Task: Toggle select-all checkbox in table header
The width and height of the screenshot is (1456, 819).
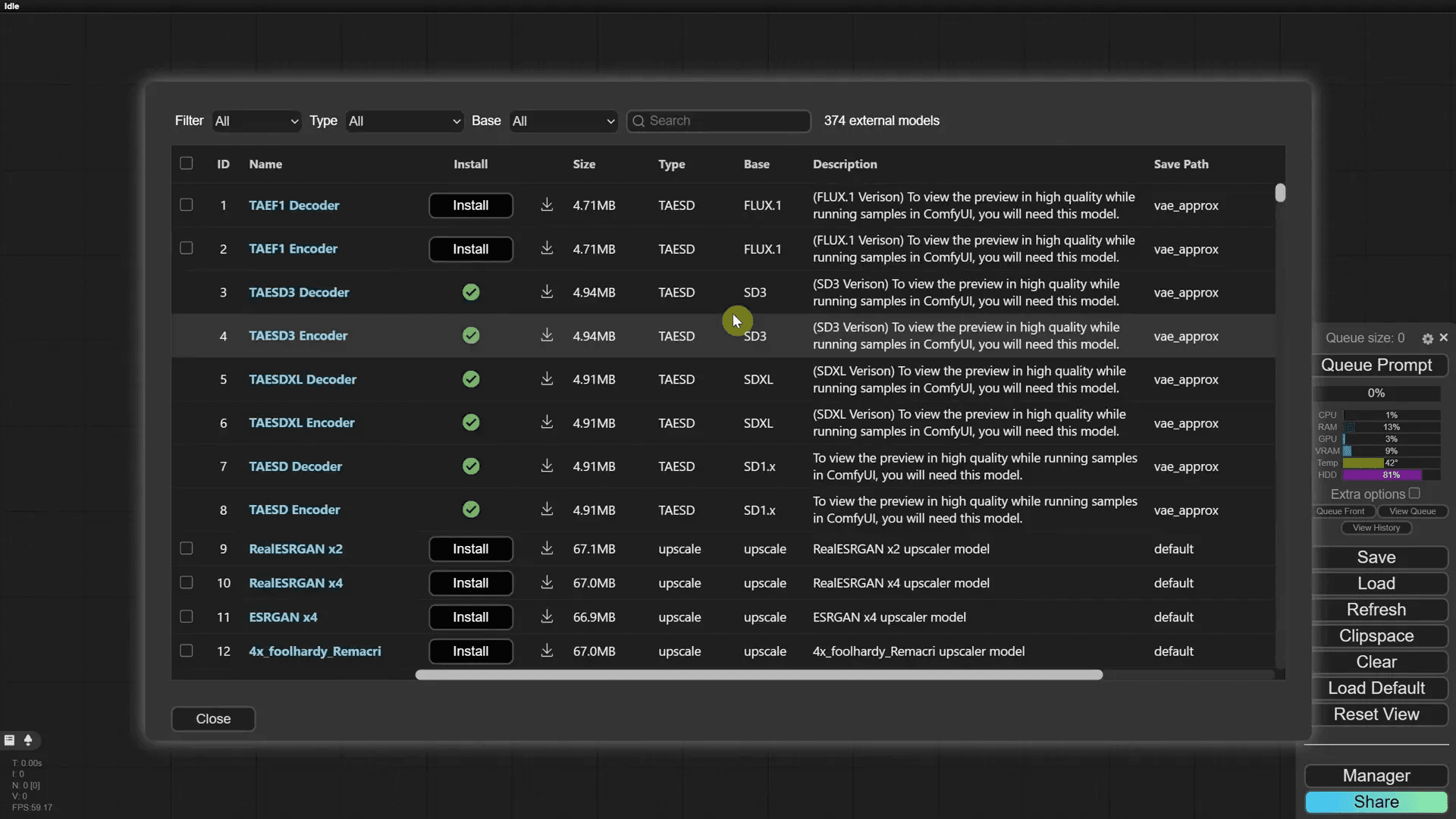Action: [187, 163]
